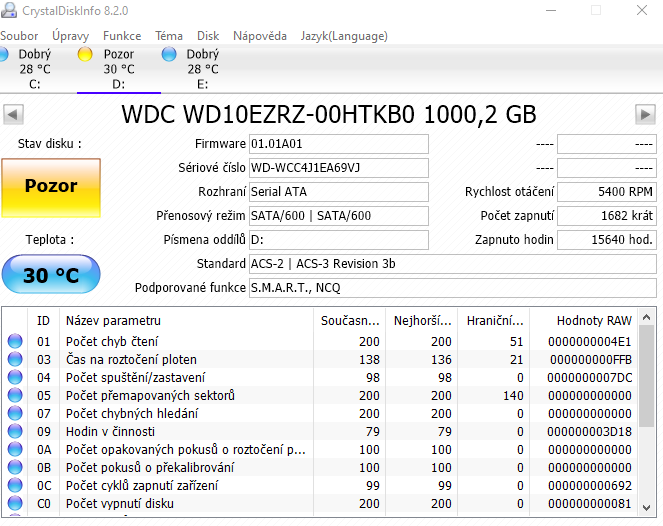Select the Počet cyklů zapnutí zařízení row text
The height and width of the screenshot is (526, 663).
tap(142, 485)
